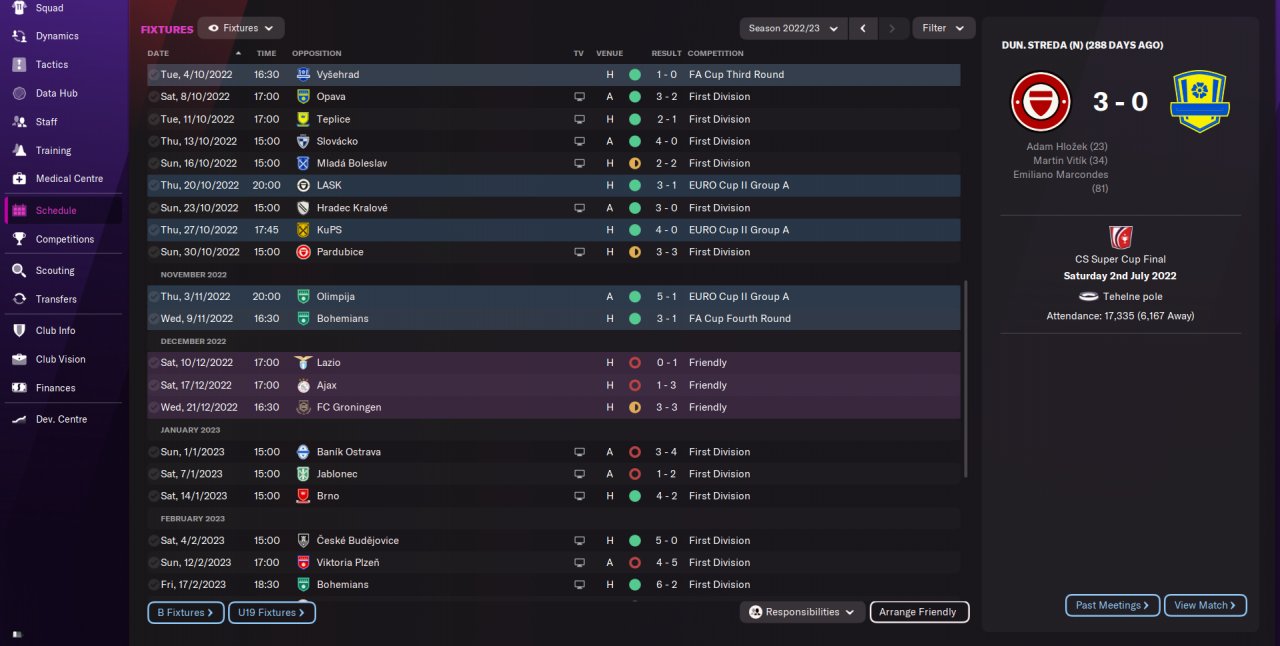Select the row circle for Brno fixture
The height and width of the screenshot is (646, 1280).
pyautogui.click(x=154, y=496)
